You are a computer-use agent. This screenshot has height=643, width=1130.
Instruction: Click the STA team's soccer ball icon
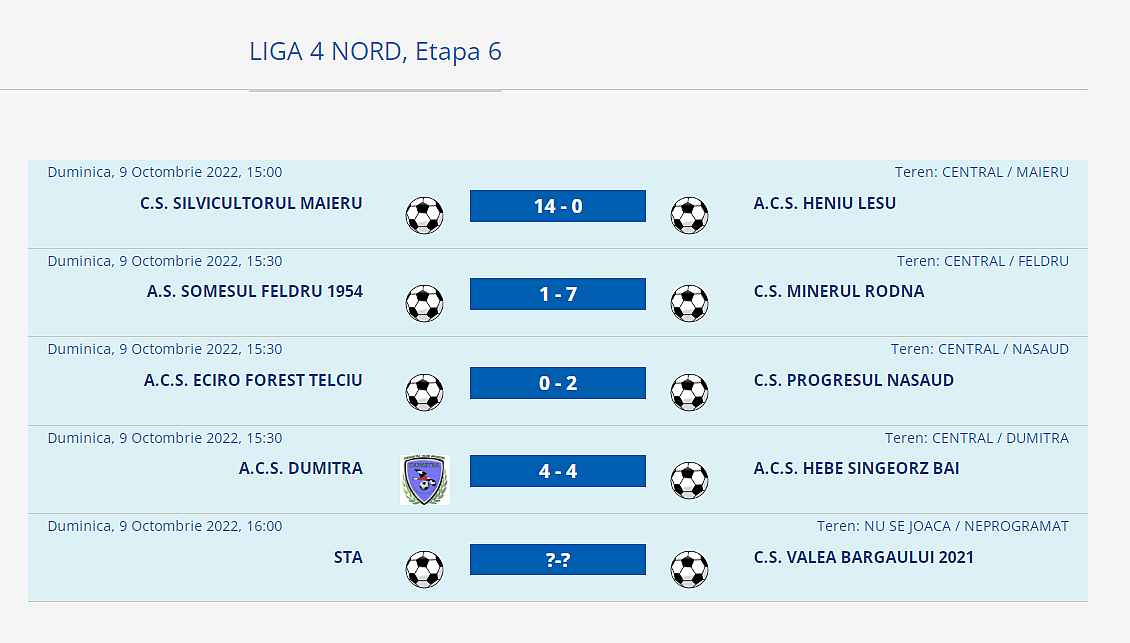(x=424, y=569)
